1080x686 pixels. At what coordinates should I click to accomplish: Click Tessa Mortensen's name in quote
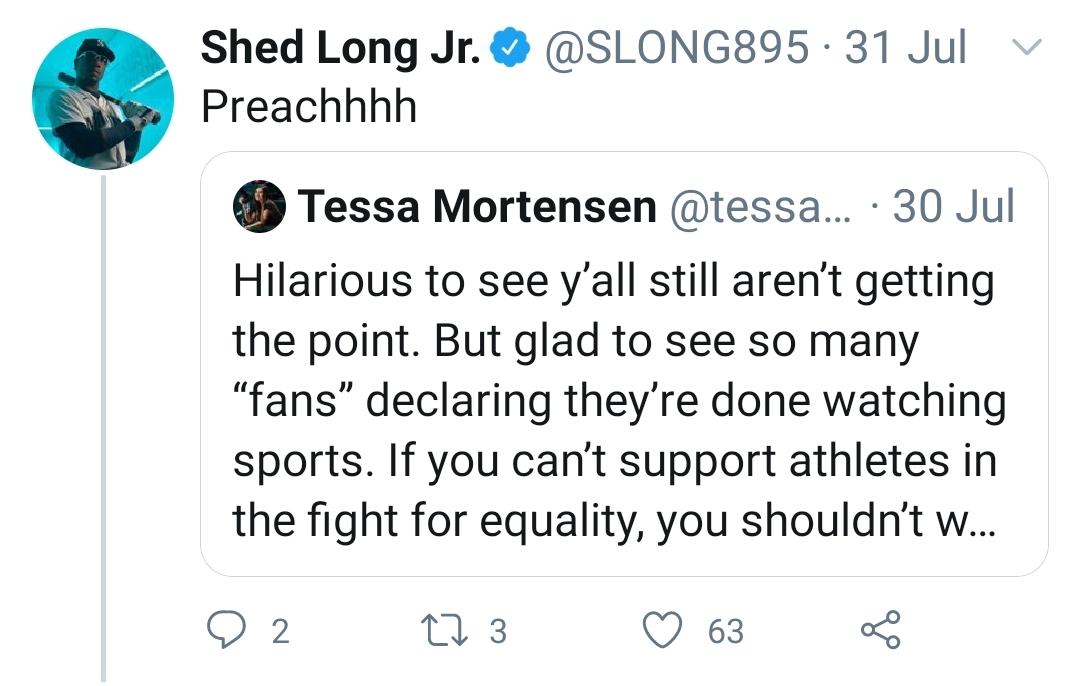point(477,207)
